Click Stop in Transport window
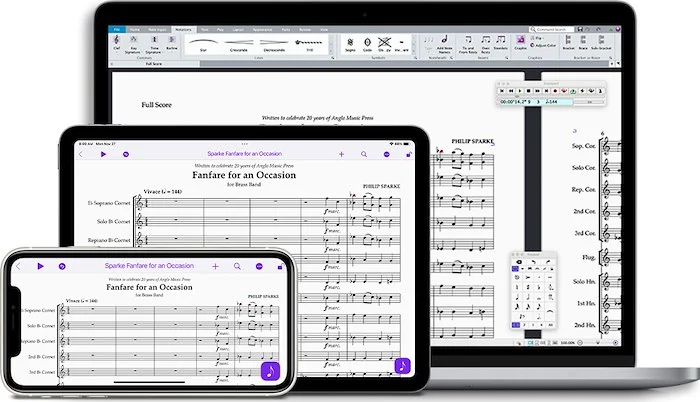700x402 pixels. [529, 91]
